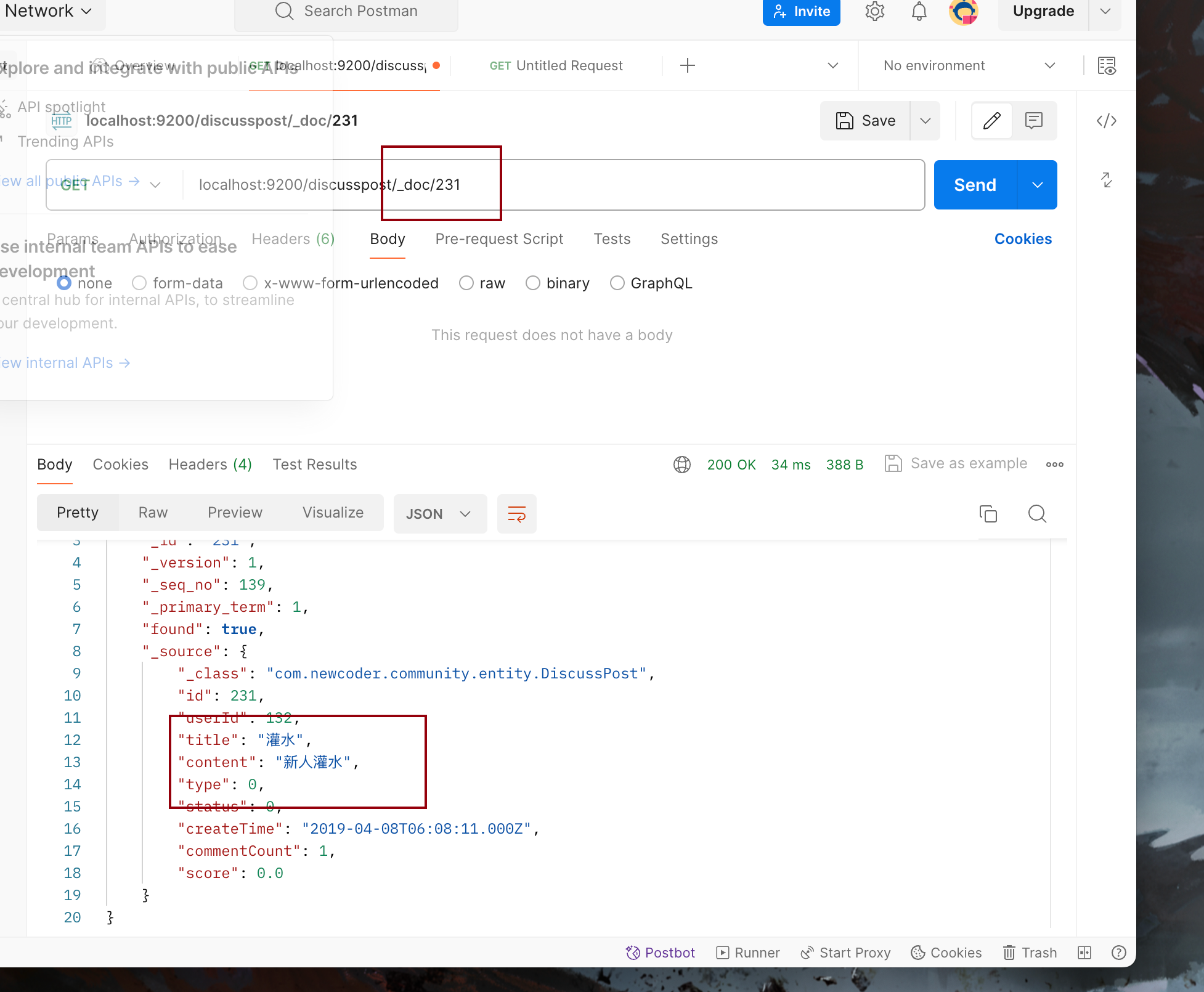
Task: Expand the Save options chevron
Action: [925, 121]
